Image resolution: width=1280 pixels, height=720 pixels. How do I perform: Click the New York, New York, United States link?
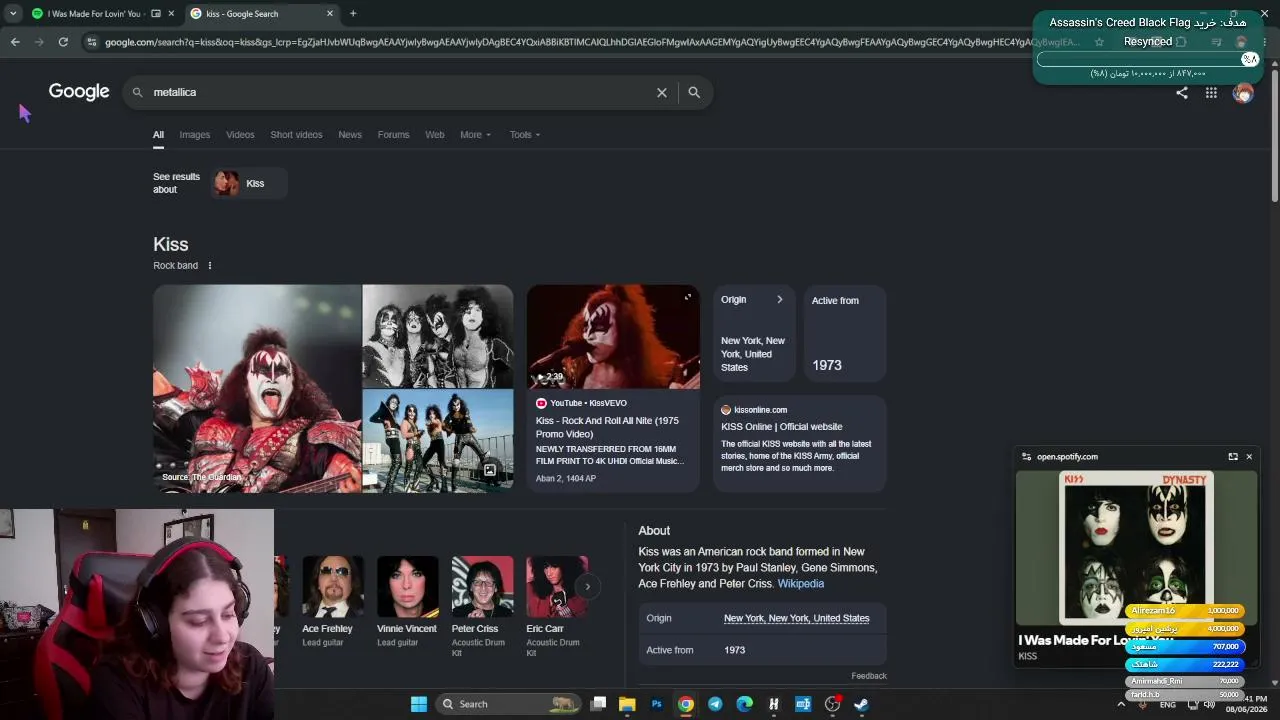click(x=797, y=619)
